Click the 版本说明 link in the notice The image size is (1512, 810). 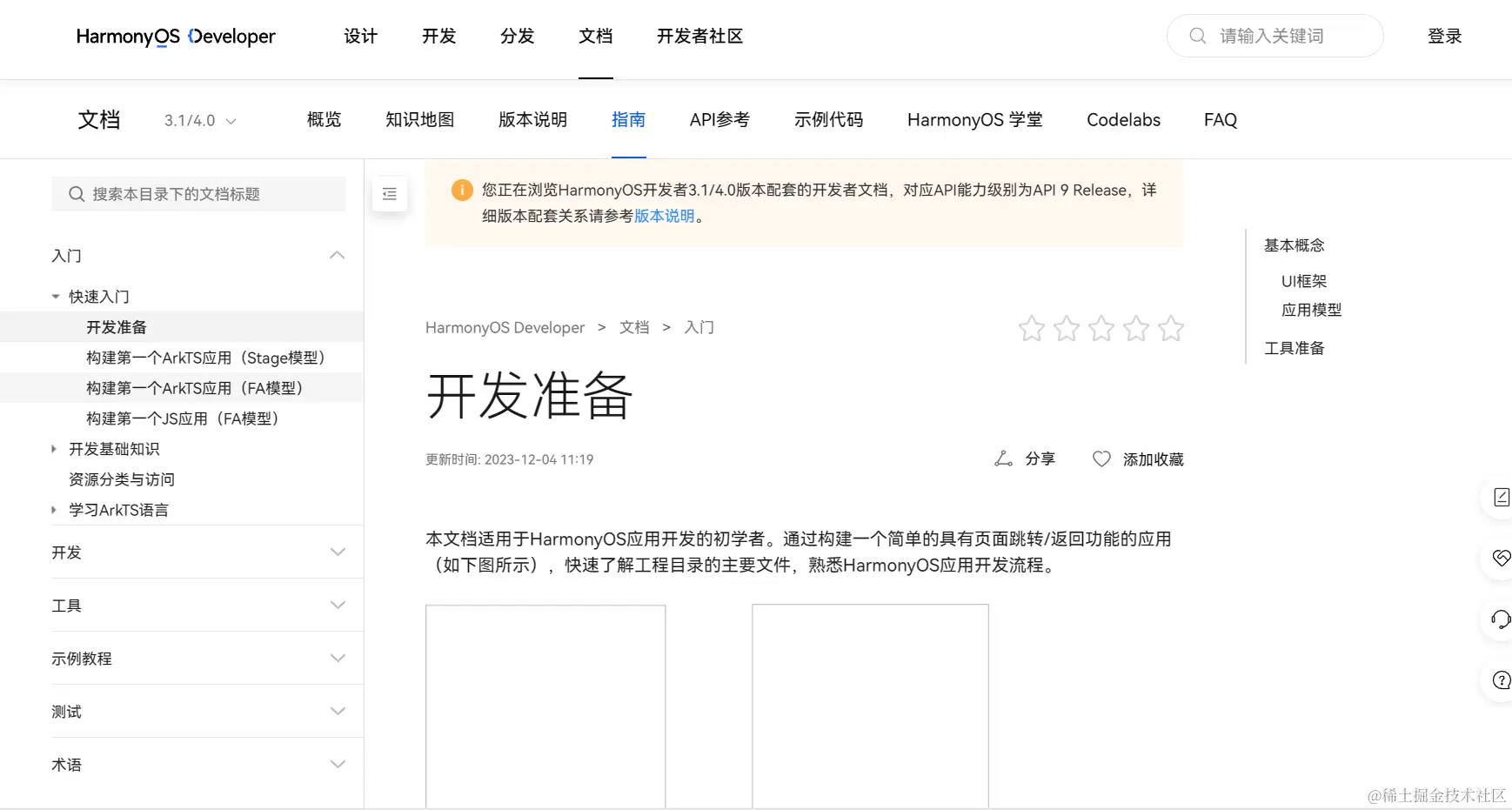click(665, 216)
